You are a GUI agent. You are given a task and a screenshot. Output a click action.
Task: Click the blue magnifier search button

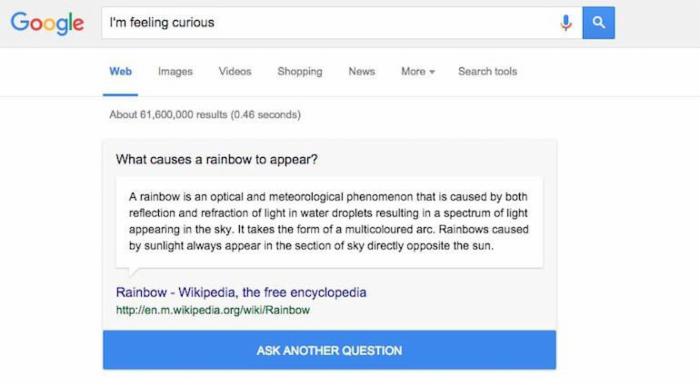pos(599,22)
